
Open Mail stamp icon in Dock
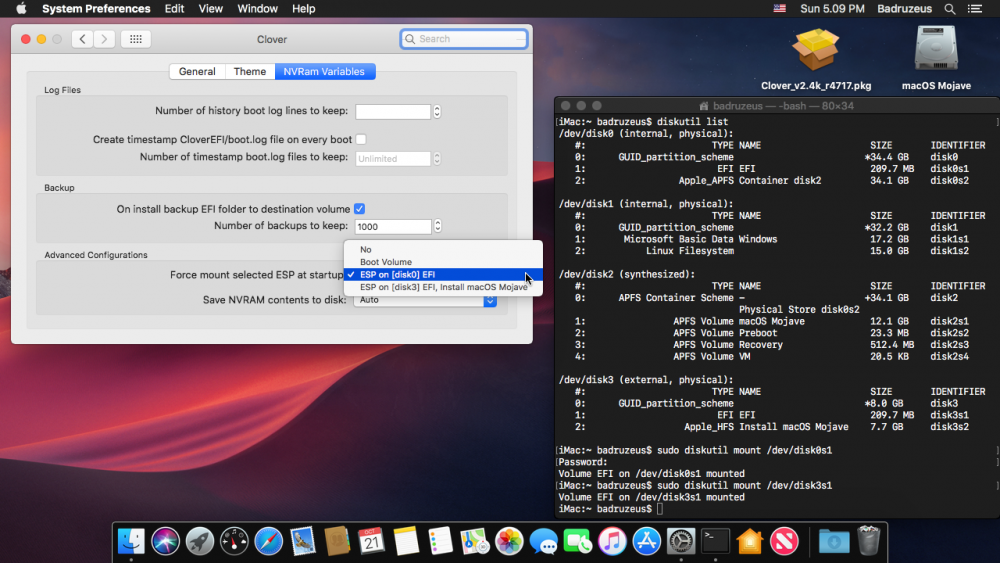(x=303, y=541)
